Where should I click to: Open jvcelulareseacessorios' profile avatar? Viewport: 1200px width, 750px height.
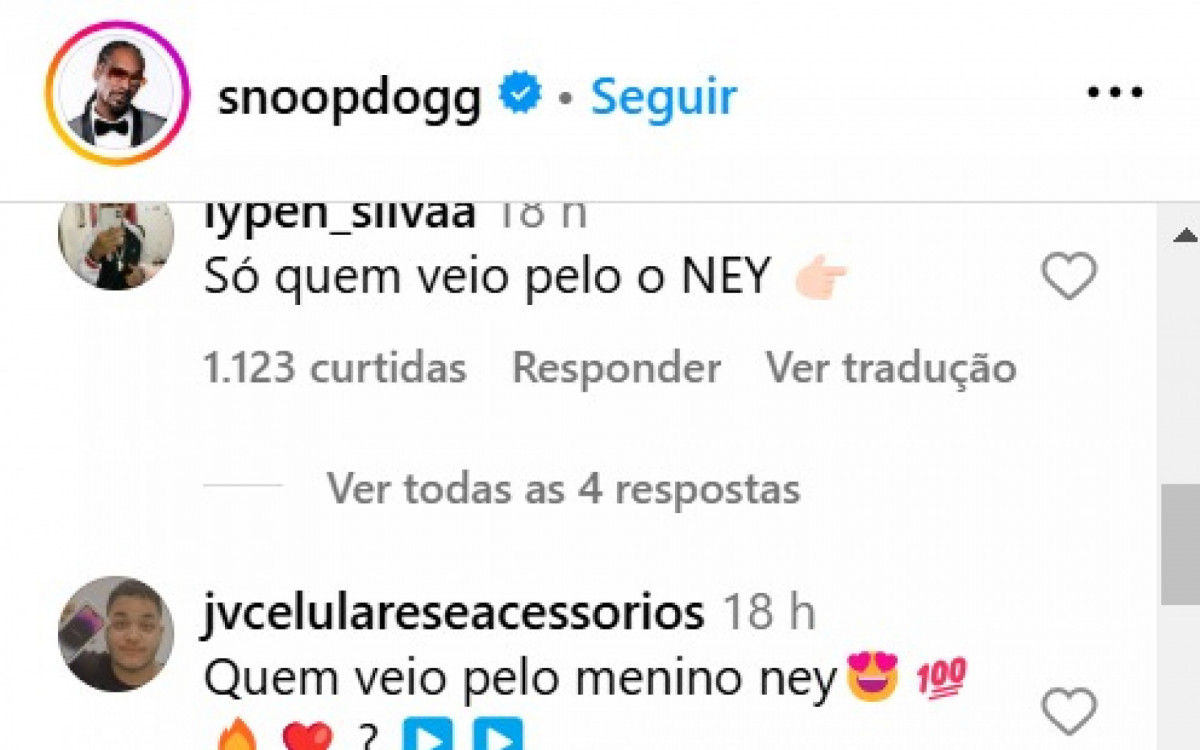pos(116,634)
